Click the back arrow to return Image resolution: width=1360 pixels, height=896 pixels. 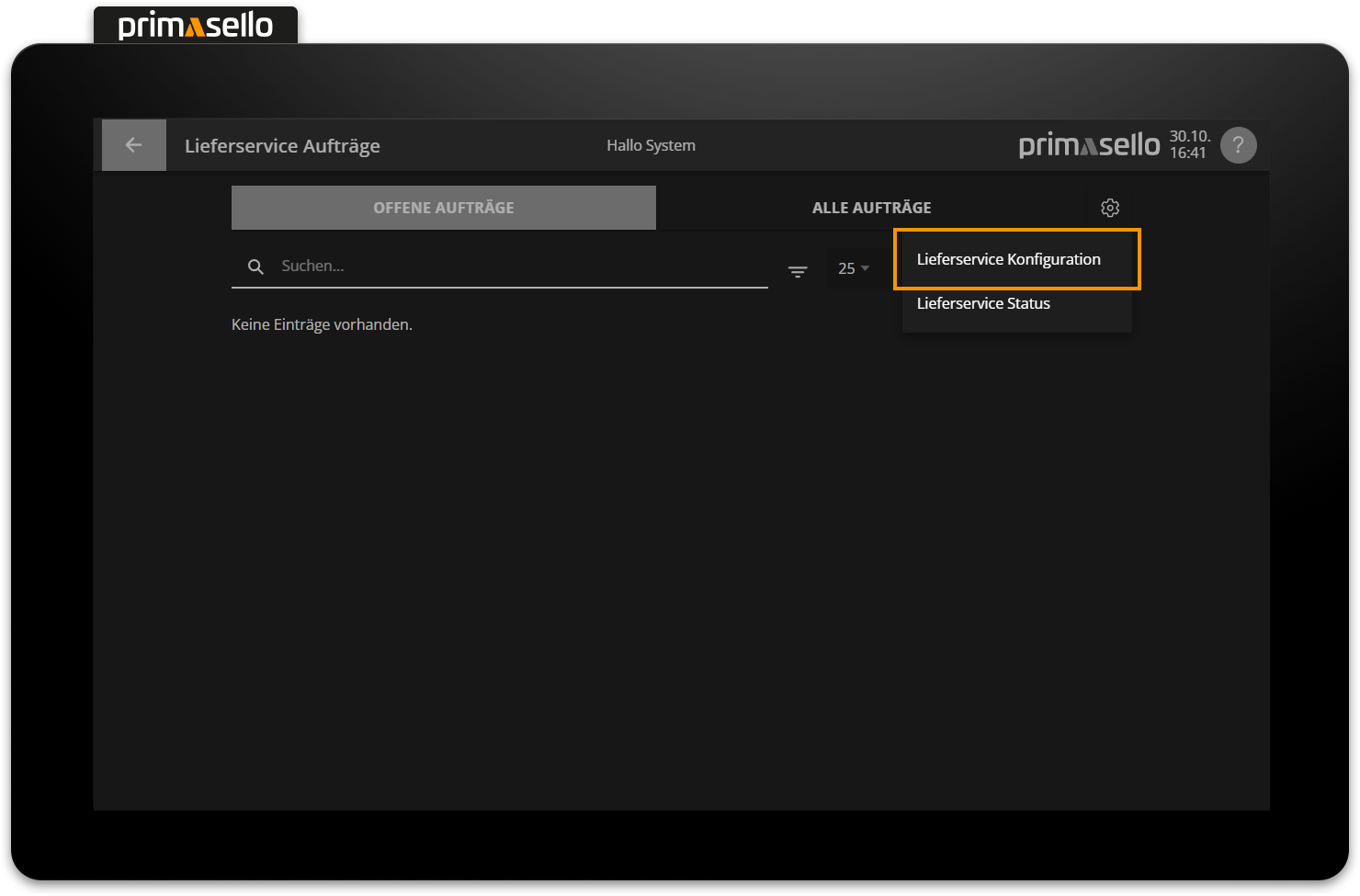[133, 144]
